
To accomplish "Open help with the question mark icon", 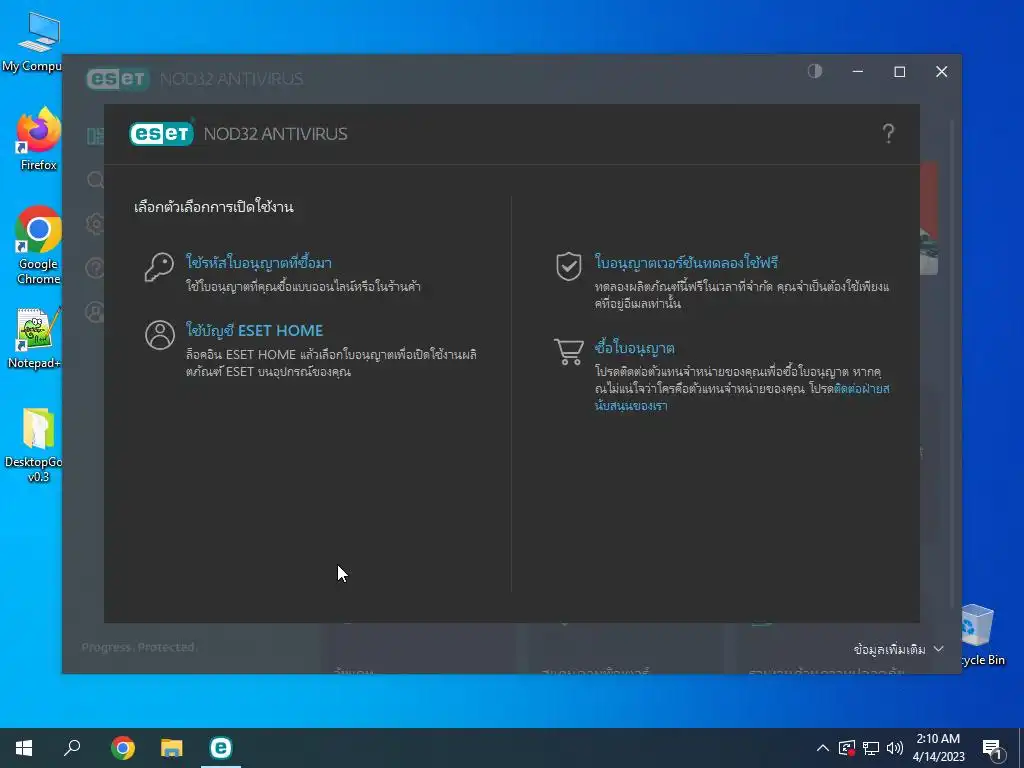I will 888,134.
